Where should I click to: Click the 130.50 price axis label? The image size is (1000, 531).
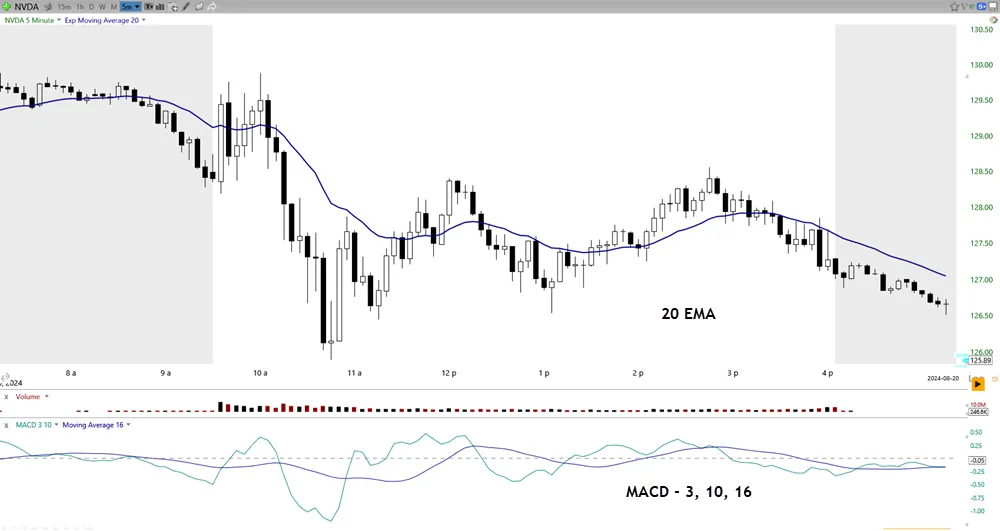click(982, 29)
